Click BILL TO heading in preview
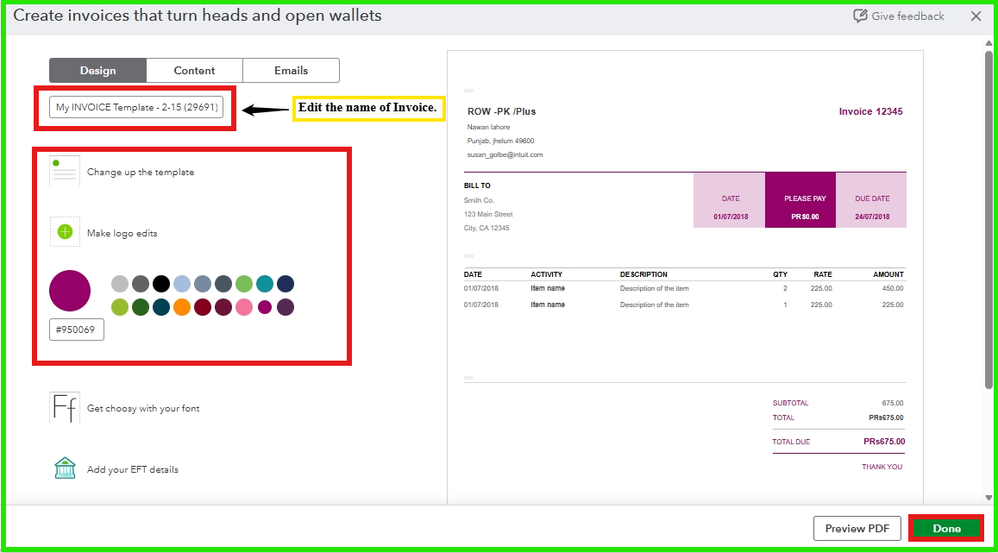Viewport: 998px width, 553px height. click(477, 186)
